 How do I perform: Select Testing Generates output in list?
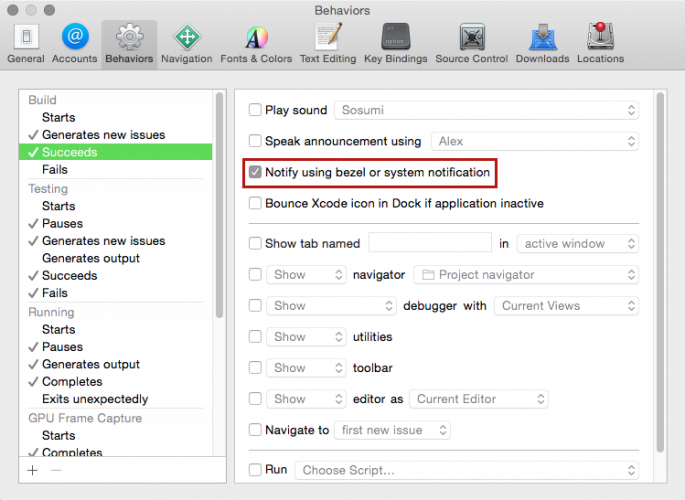[90, 258]
